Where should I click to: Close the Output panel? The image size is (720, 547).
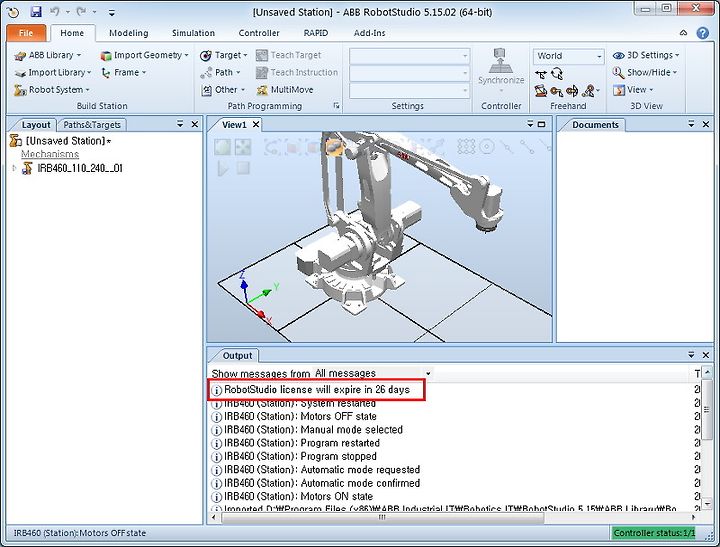click(x=706, y=355)
